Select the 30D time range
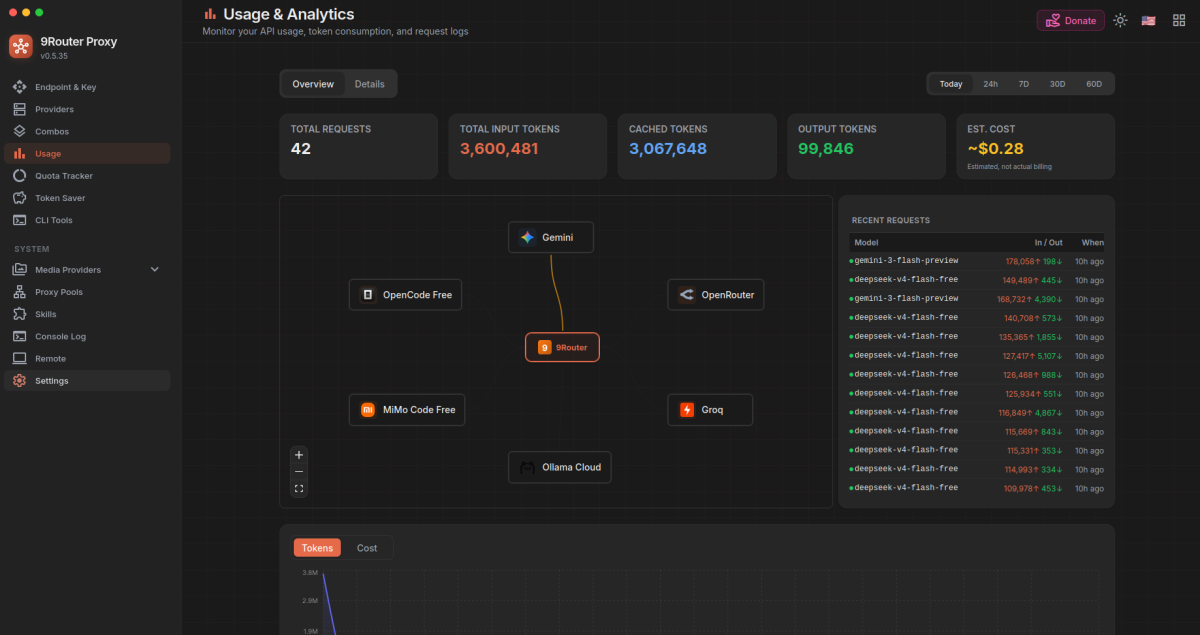This screenshot has height=635, width=1200. coord(1057,84)
